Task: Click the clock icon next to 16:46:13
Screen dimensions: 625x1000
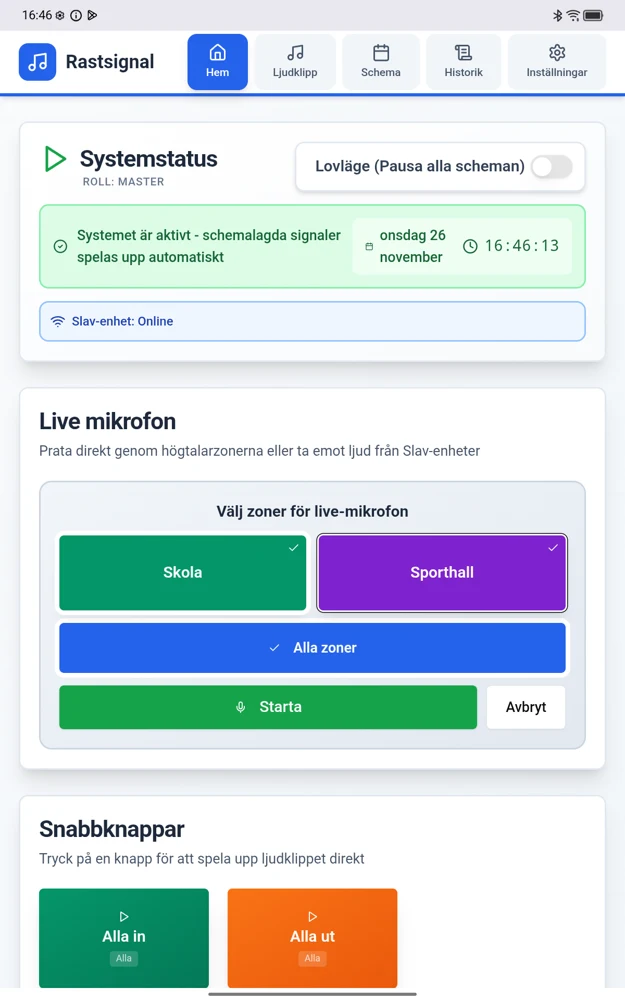Action: [x=470, y=246]
